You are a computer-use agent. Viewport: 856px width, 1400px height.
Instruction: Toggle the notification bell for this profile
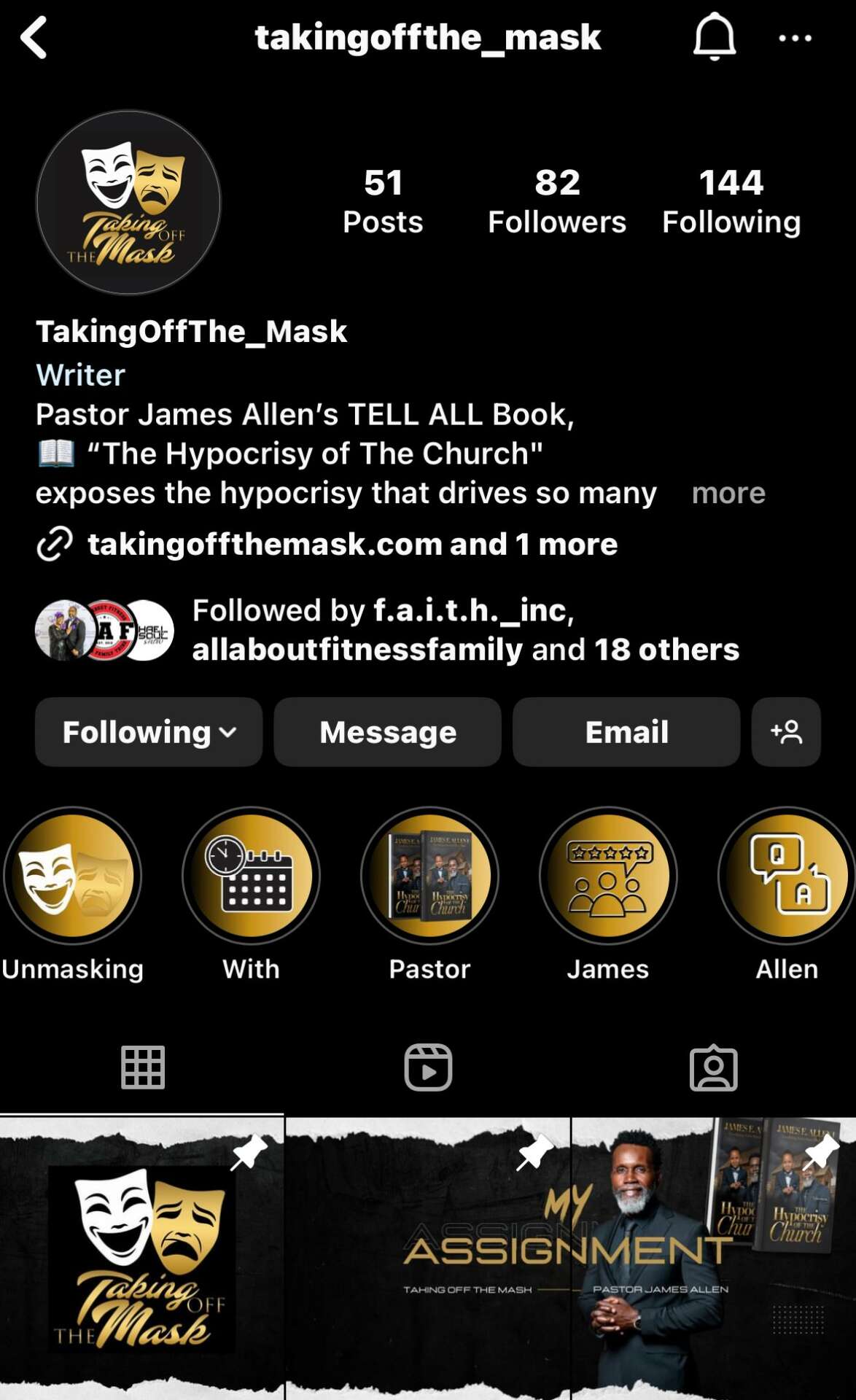714,36
